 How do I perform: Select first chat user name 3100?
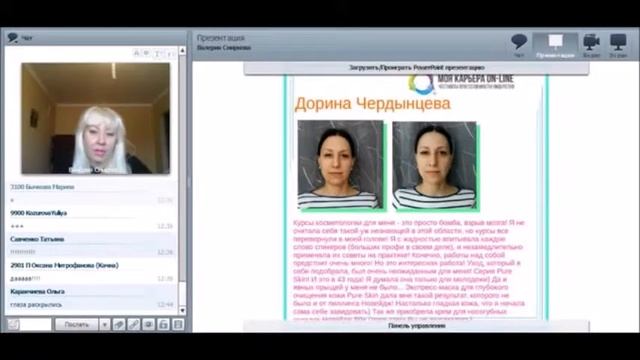point(42,187)
